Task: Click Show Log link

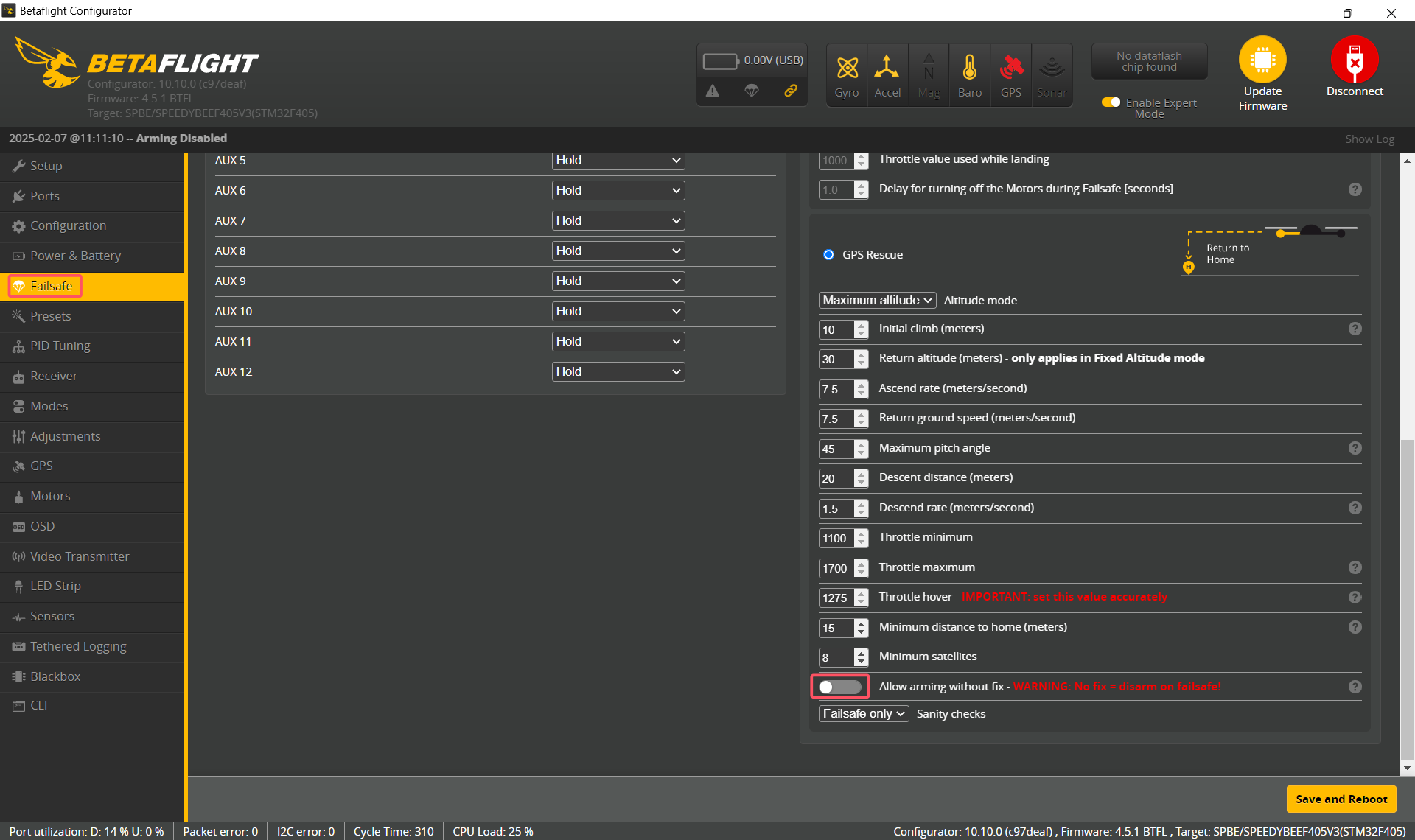Action: coord(1369,139)
